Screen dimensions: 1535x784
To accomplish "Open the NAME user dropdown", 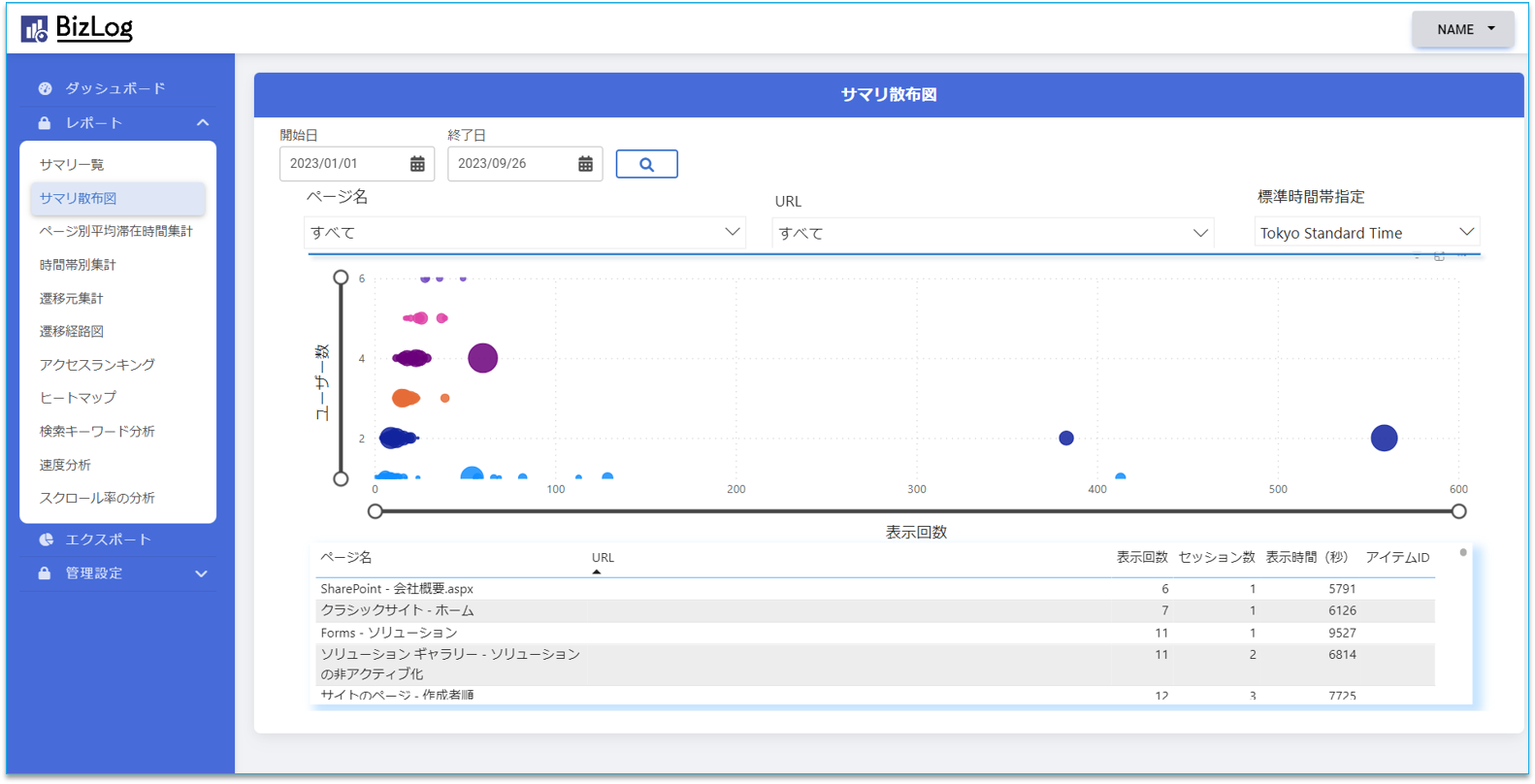I will click(x=1463, y=29).
